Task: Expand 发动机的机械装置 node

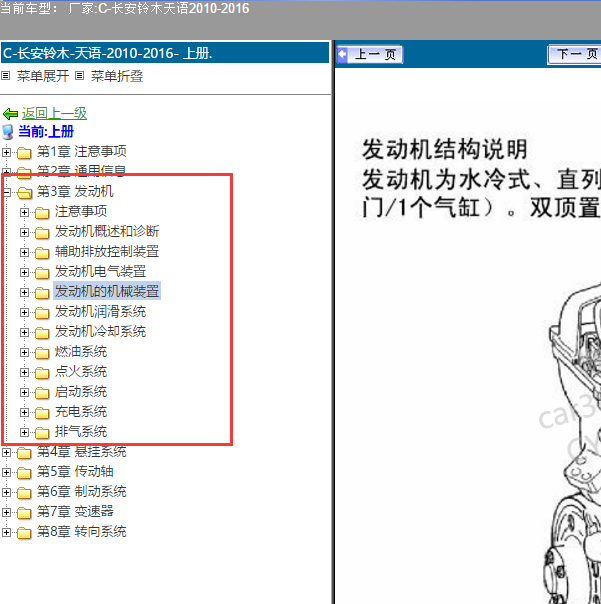Action: coord(24,292)
